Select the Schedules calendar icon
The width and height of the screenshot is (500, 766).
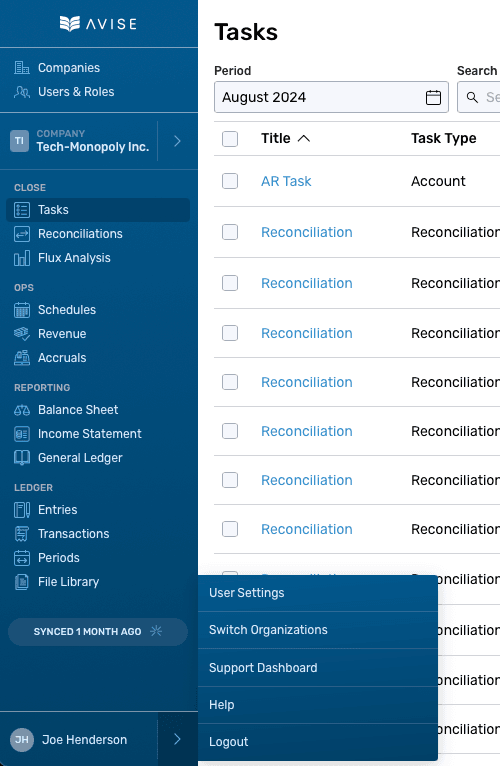(22, 310)
